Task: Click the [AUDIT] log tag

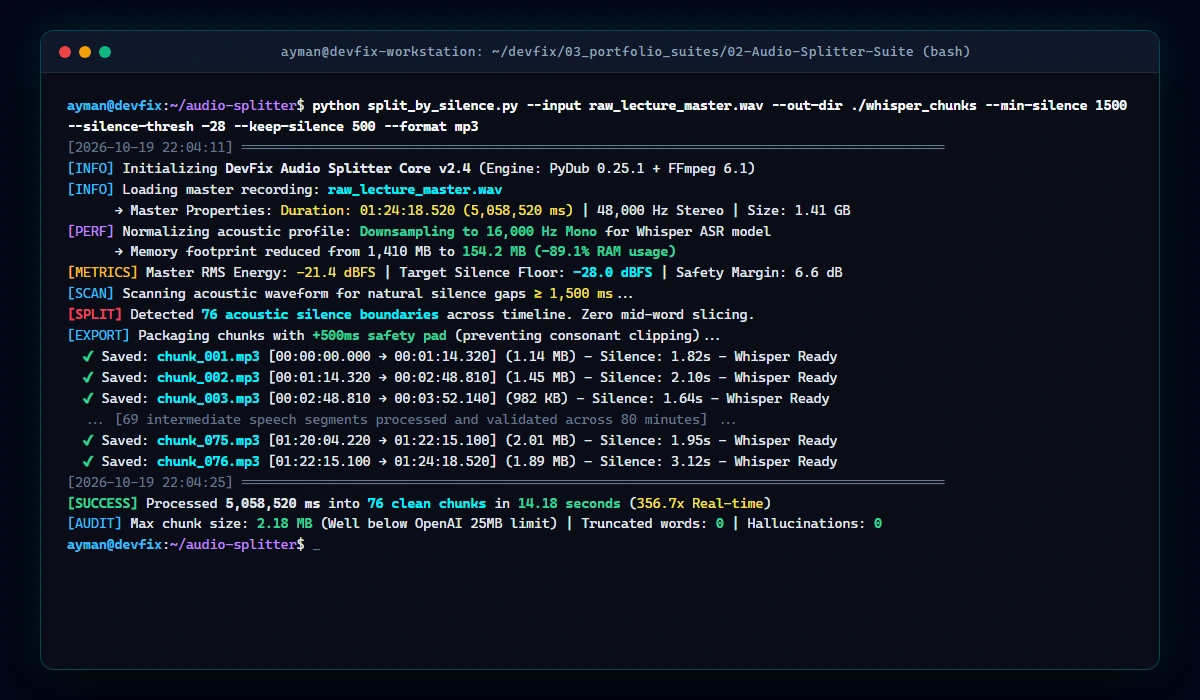Action: pyautogui.click(x=94, y=525)
